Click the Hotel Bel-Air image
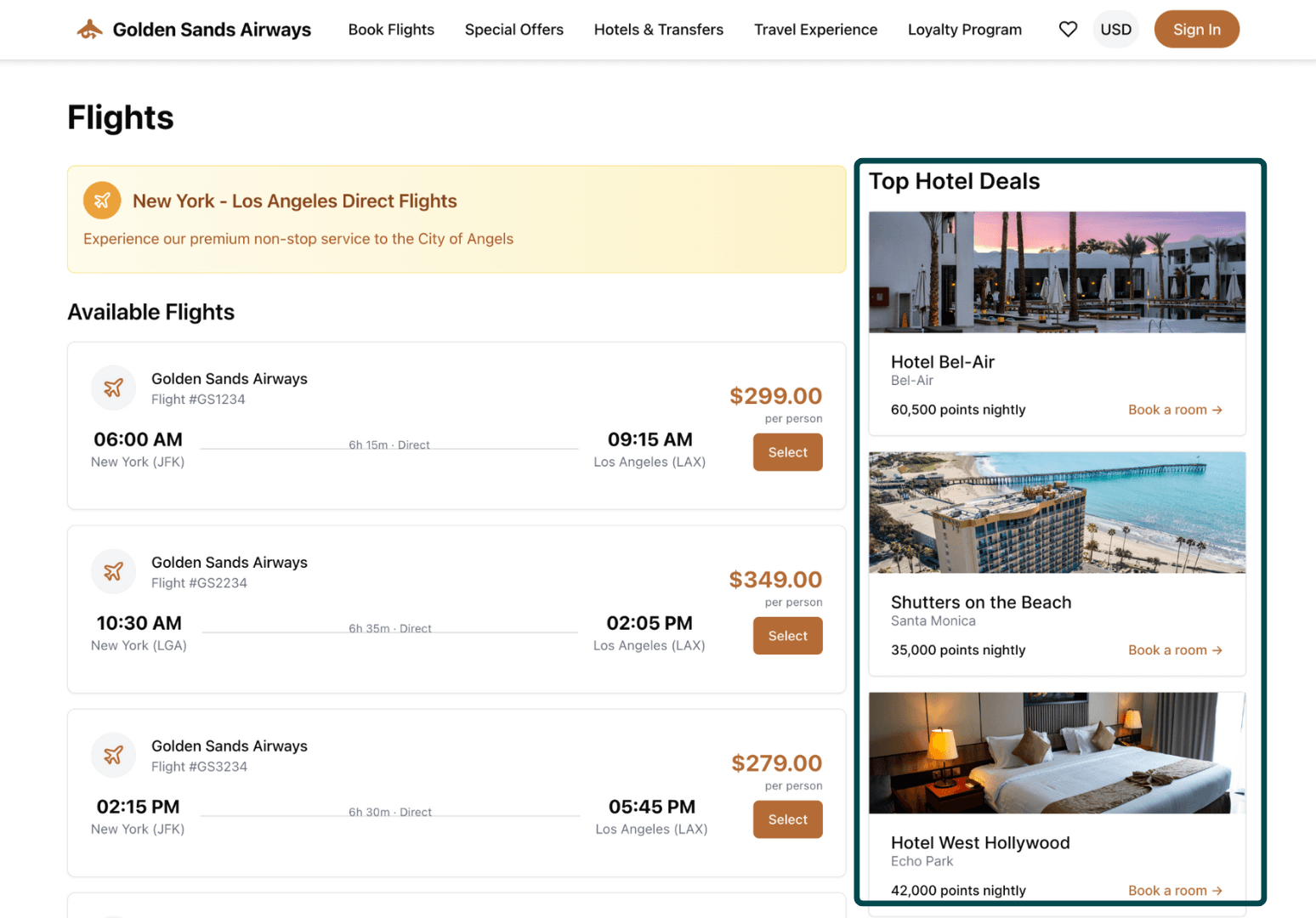The image size is (1316, 918). pos(1057,273)
